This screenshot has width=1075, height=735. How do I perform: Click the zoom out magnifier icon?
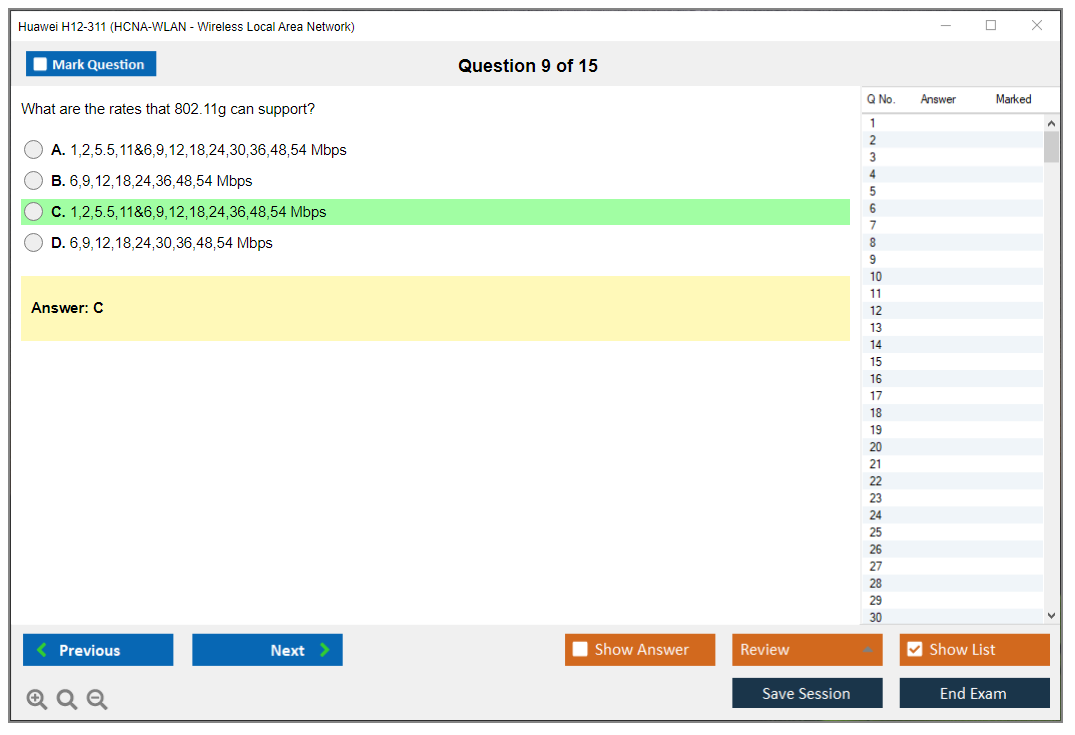point(97,699)
